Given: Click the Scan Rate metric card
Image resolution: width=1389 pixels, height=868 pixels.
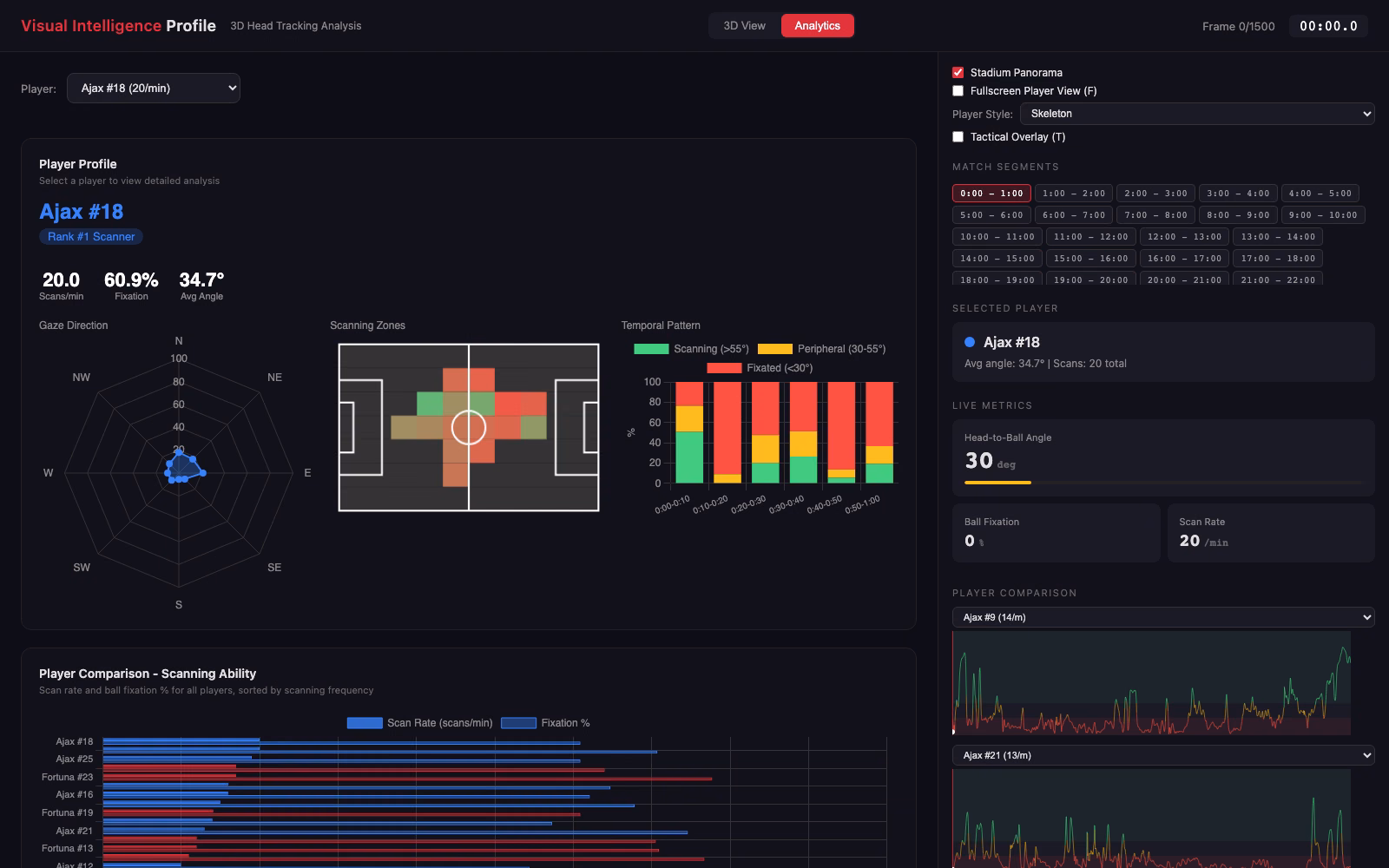Looking at the screenshot, I should [1271, 533].
